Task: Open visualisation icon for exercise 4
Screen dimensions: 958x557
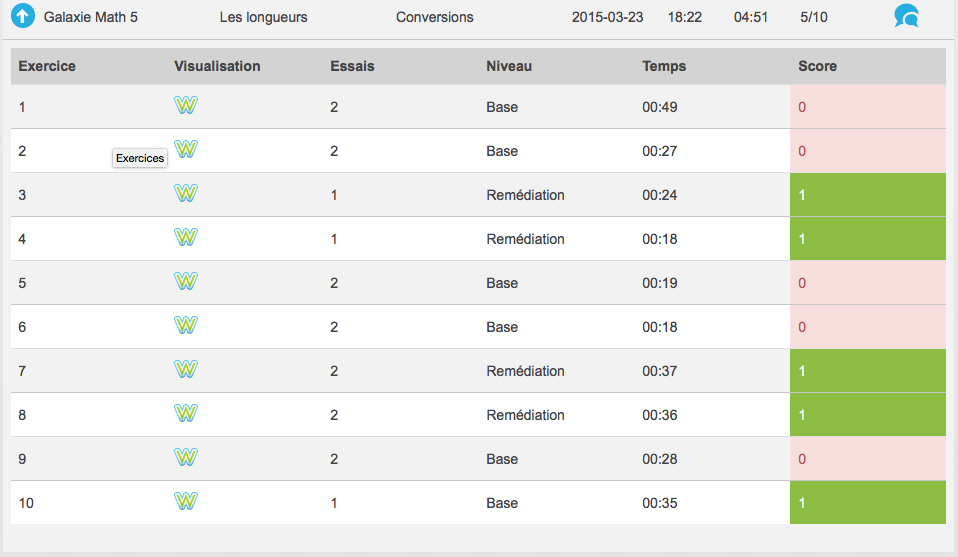Action: pos(186,237)
